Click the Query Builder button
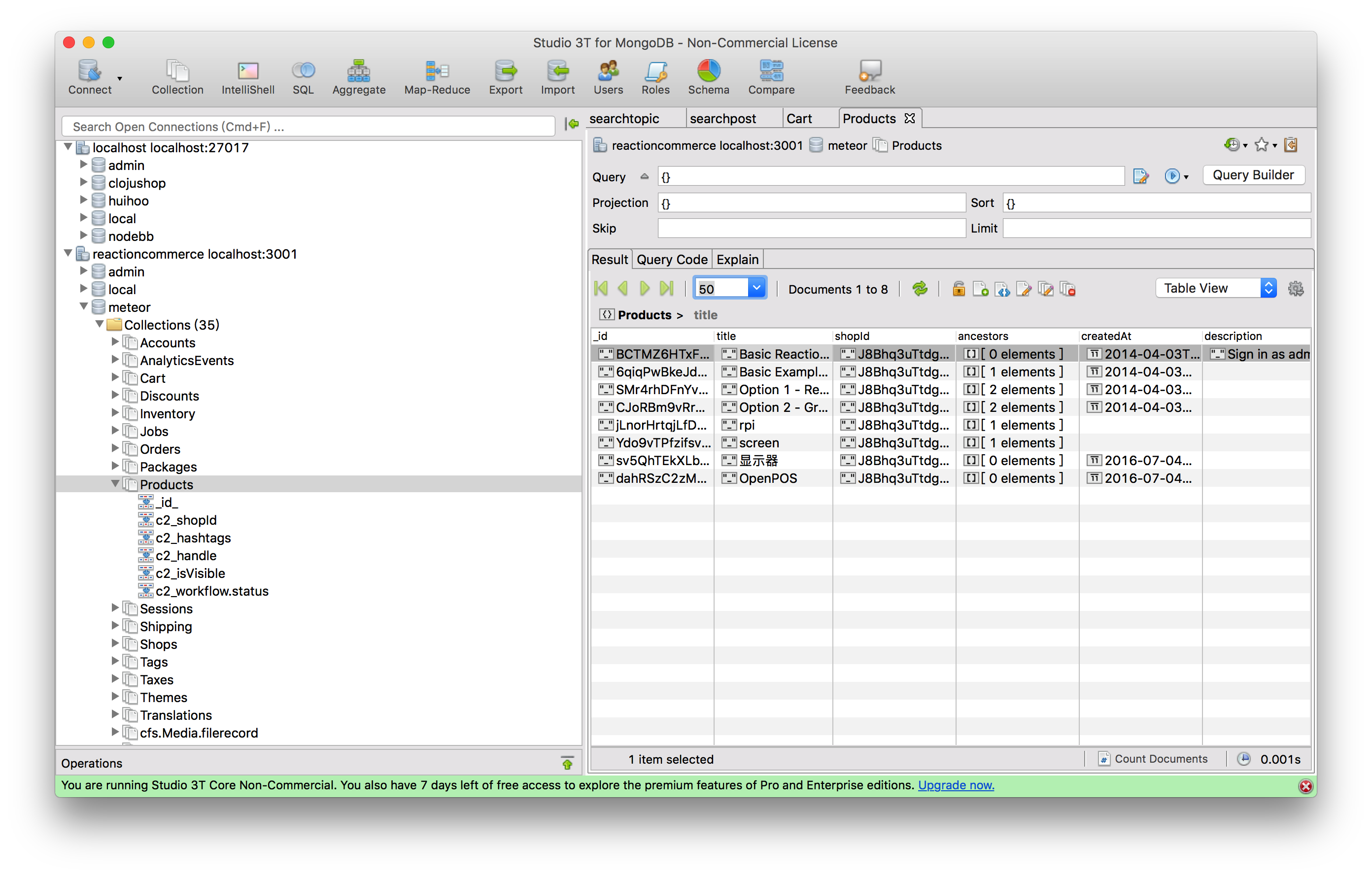 pos(1252,175)
